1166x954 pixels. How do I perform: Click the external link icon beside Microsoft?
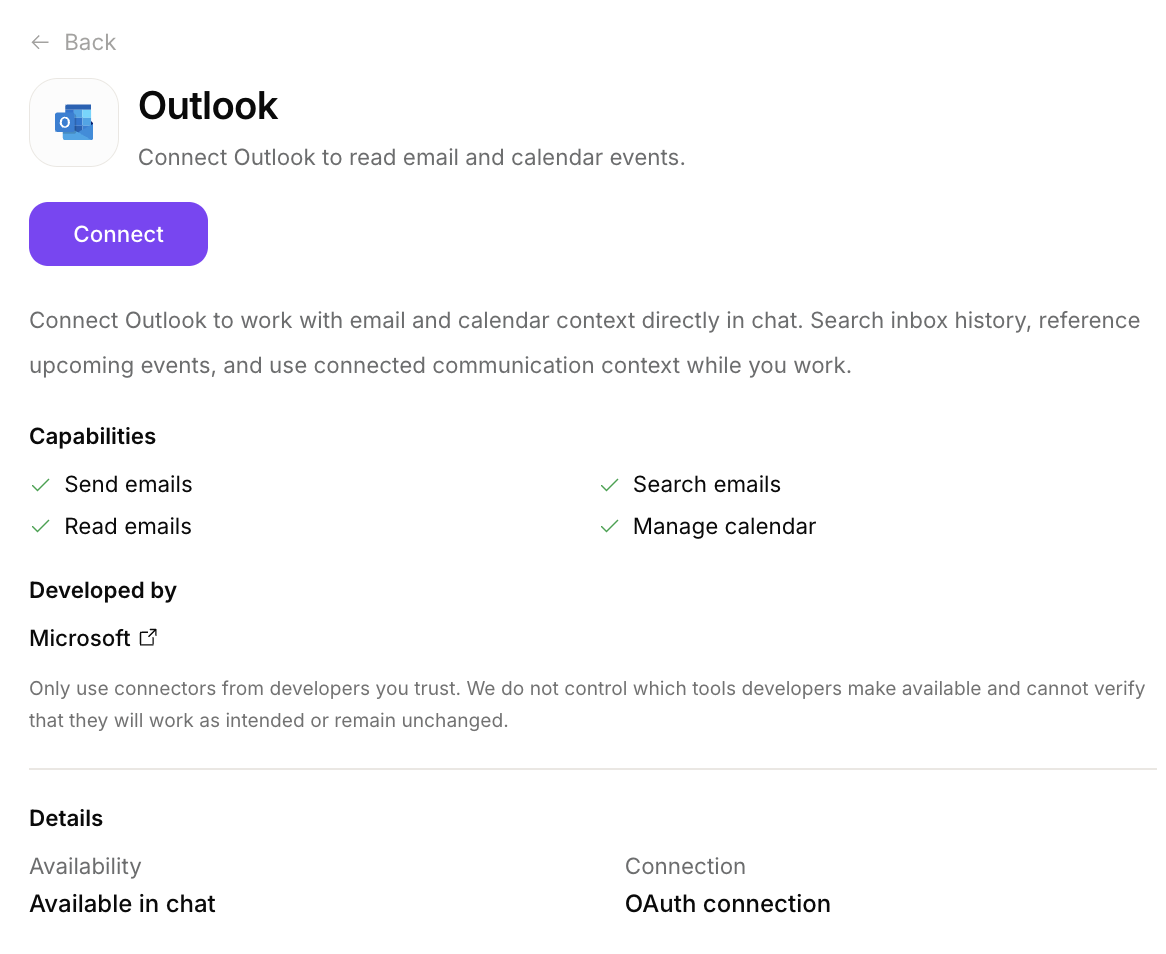tap(148, 637)
